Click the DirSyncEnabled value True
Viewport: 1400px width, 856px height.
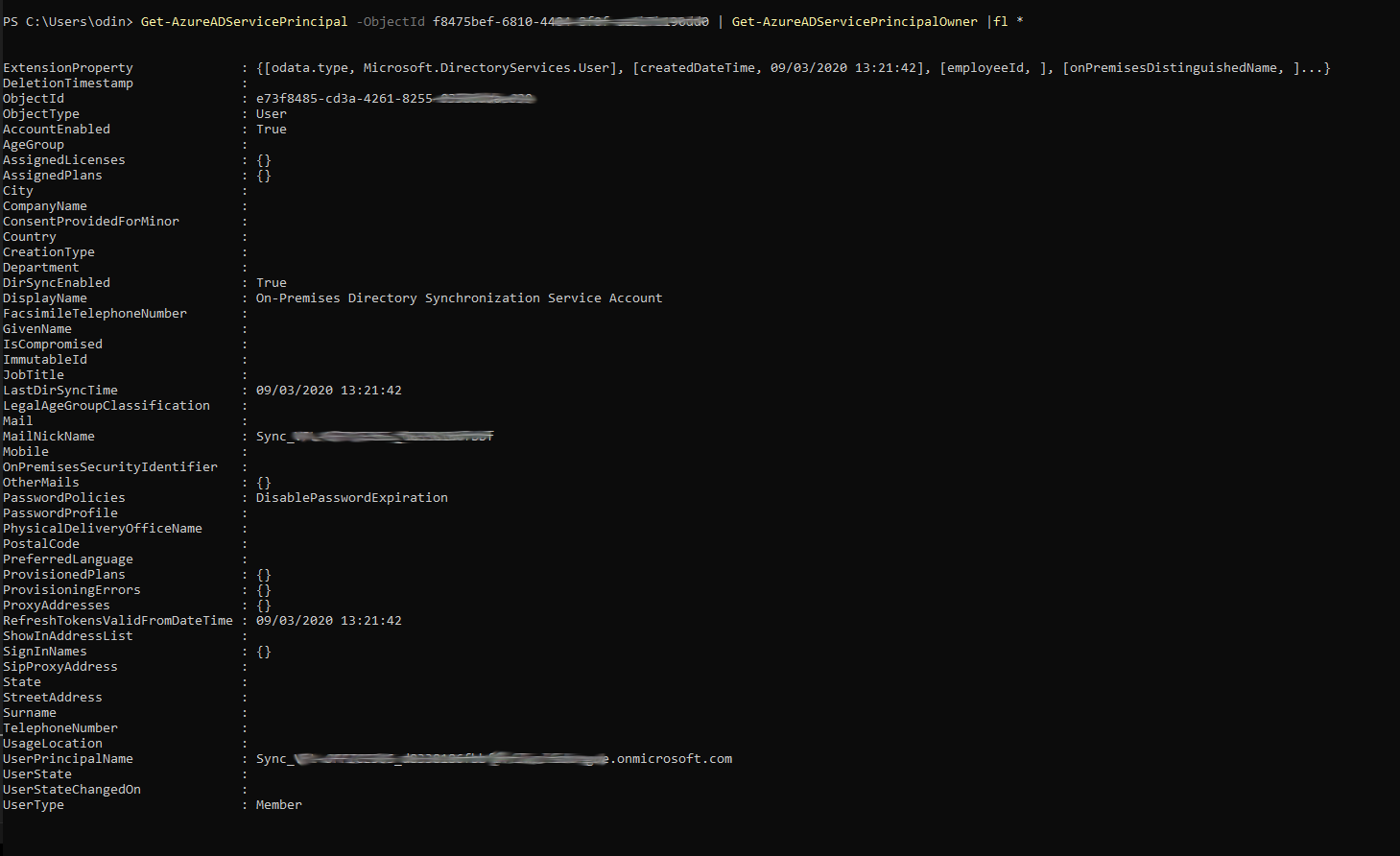click(271, 283)
